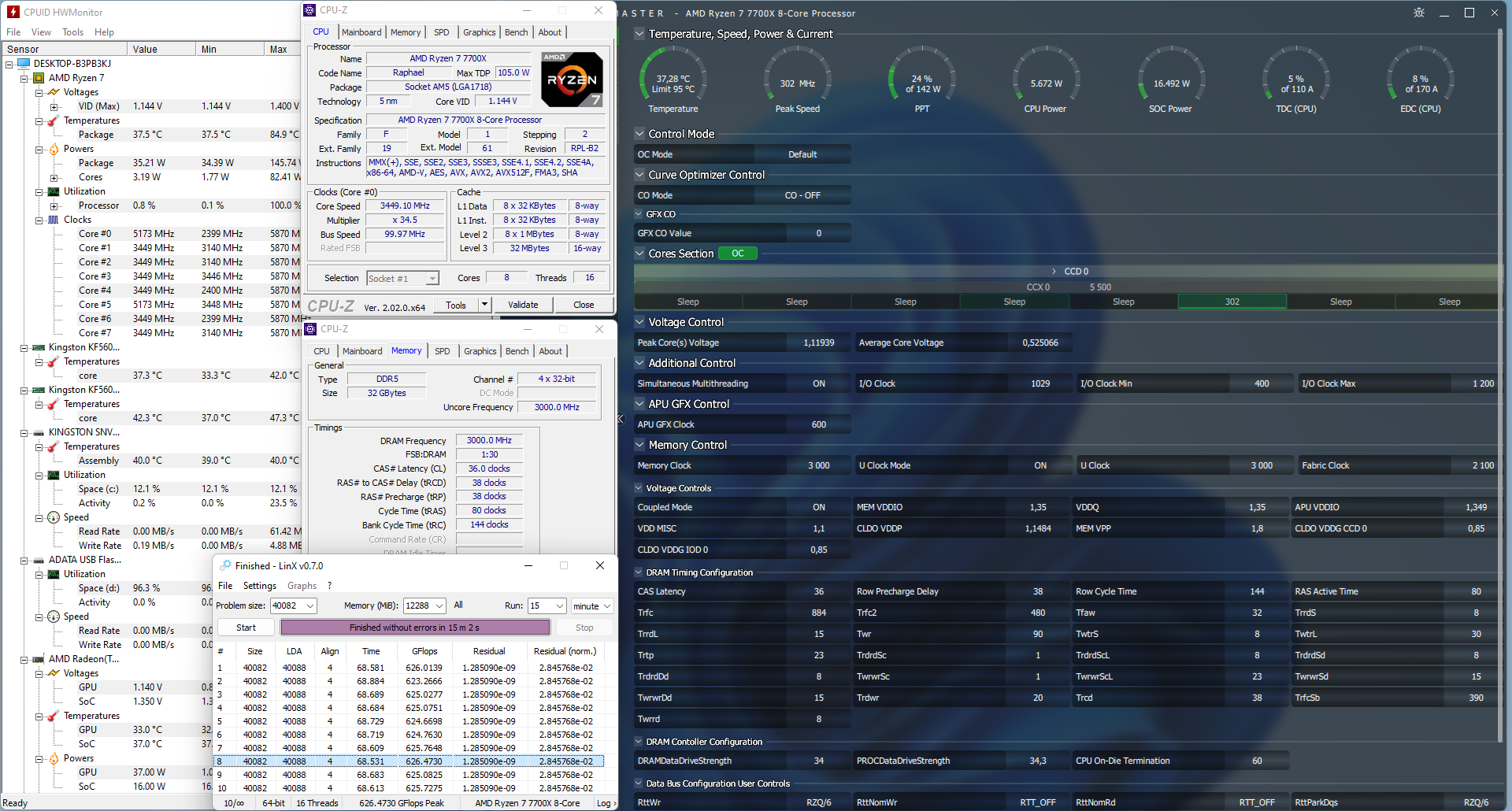Screen dimensions: 1512x811
Task: Click the All memory button in LinX
Action: pyautogui.click(x=458, y=605)
